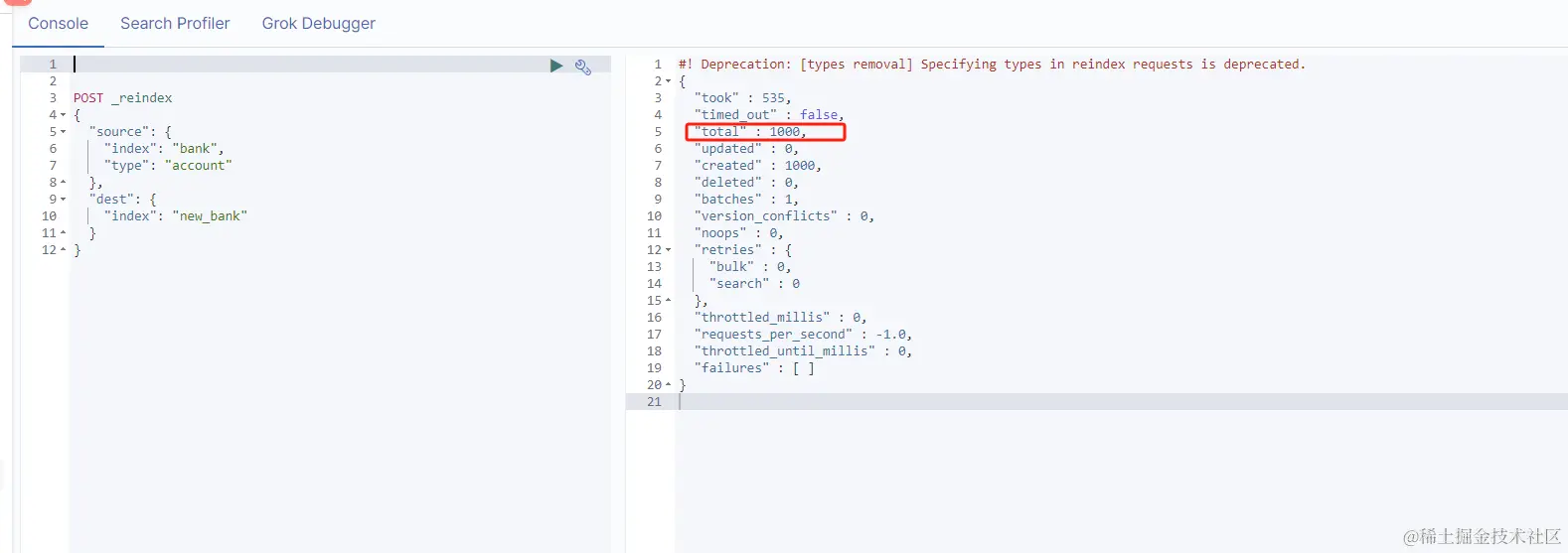Click the "took" : 535 line
This screenshot has height=553, width=1568.
click(743, 98)
